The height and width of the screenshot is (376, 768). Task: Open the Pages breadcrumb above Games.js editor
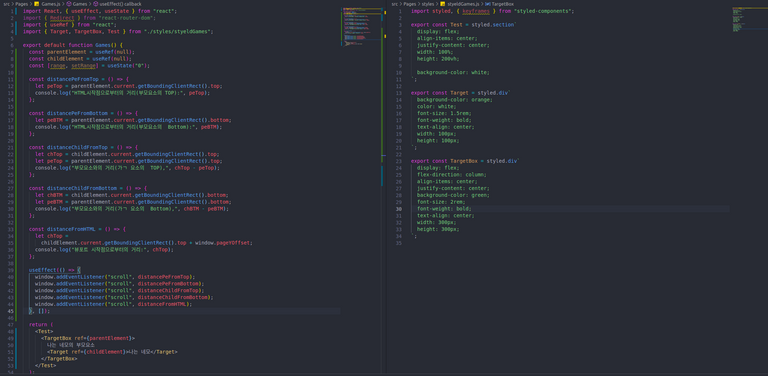coord(22,3)
